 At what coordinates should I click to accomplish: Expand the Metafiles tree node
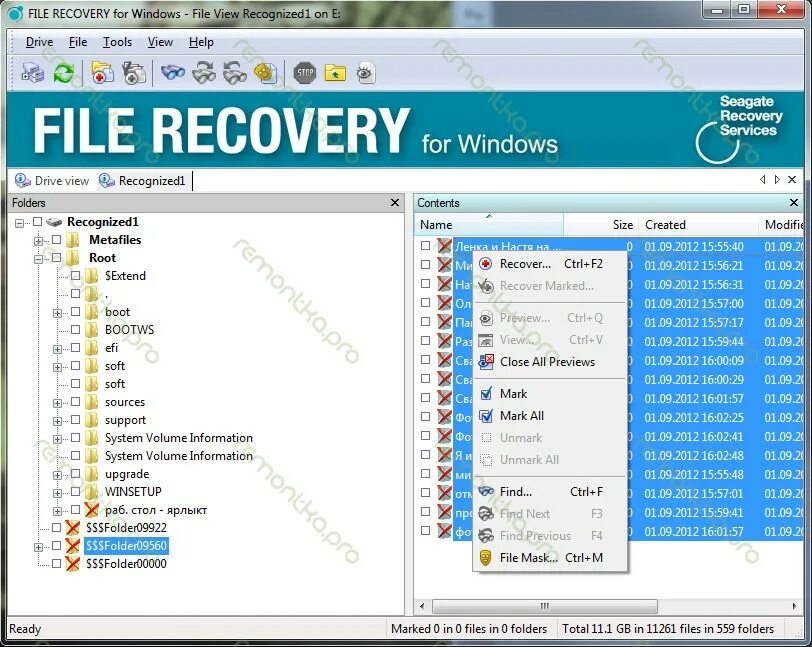tap(38, 241)
